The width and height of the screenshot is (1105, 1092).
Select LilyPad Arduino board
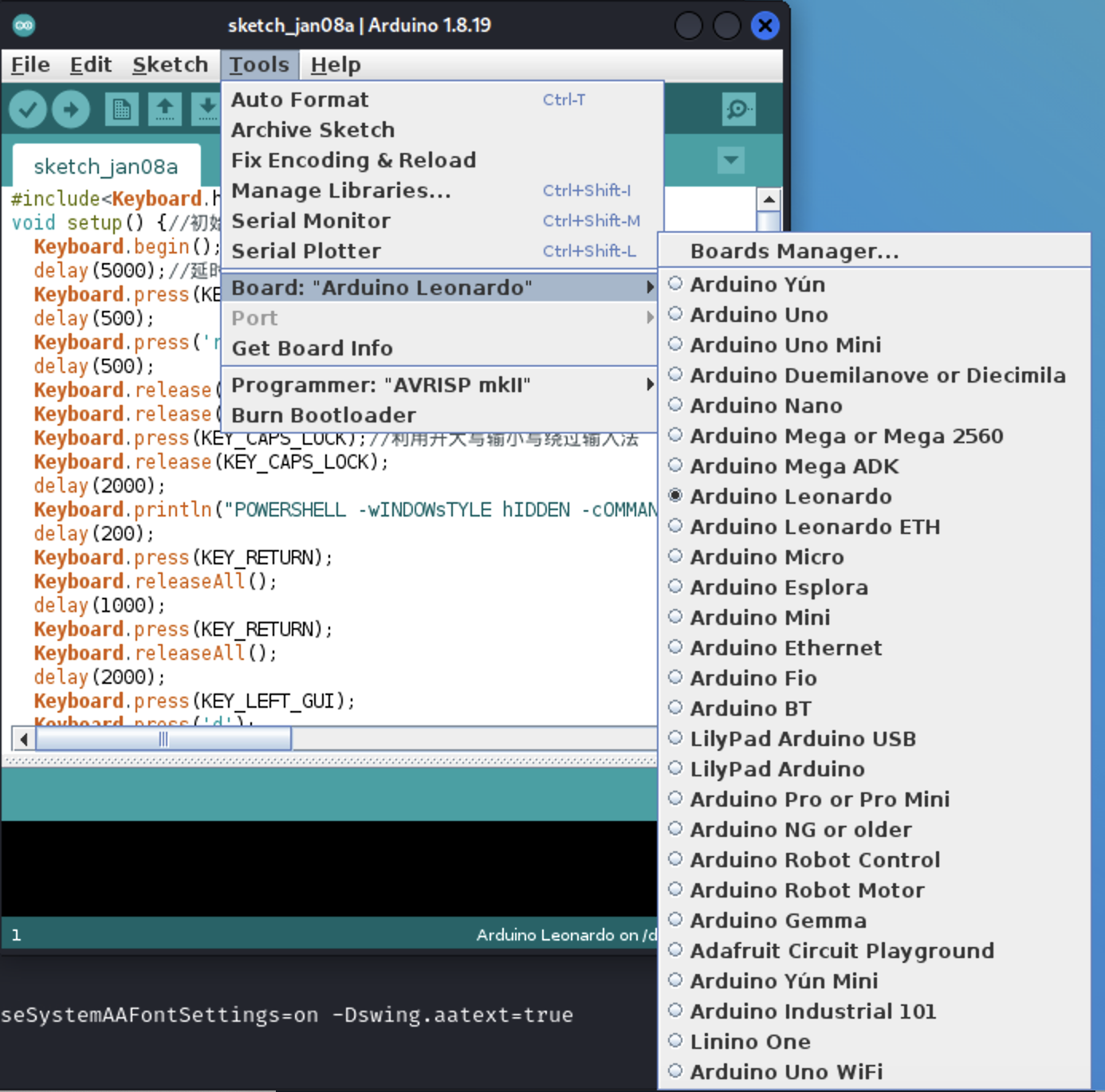[875, 769]
